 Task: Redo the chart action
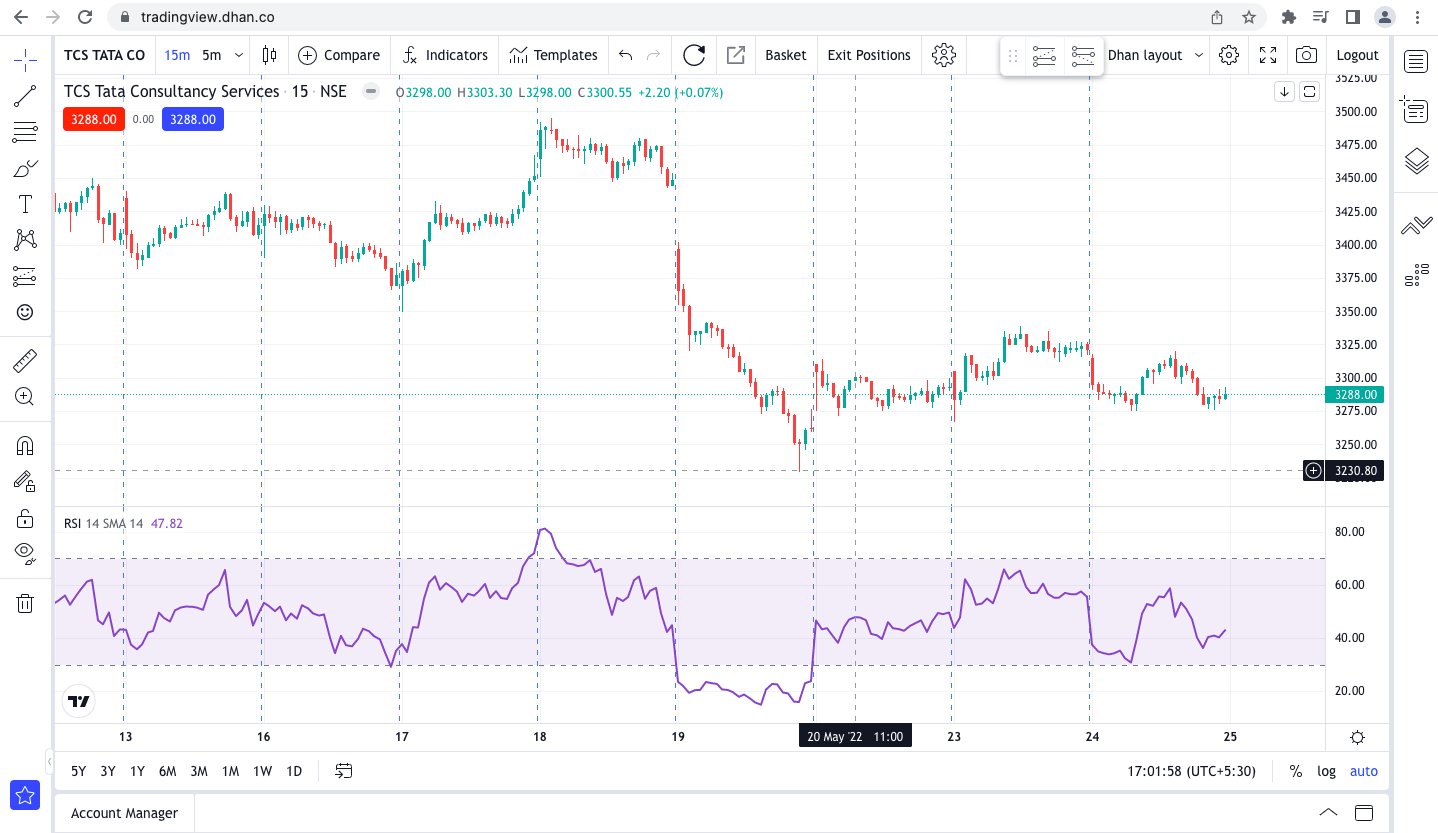pos(654,55)
